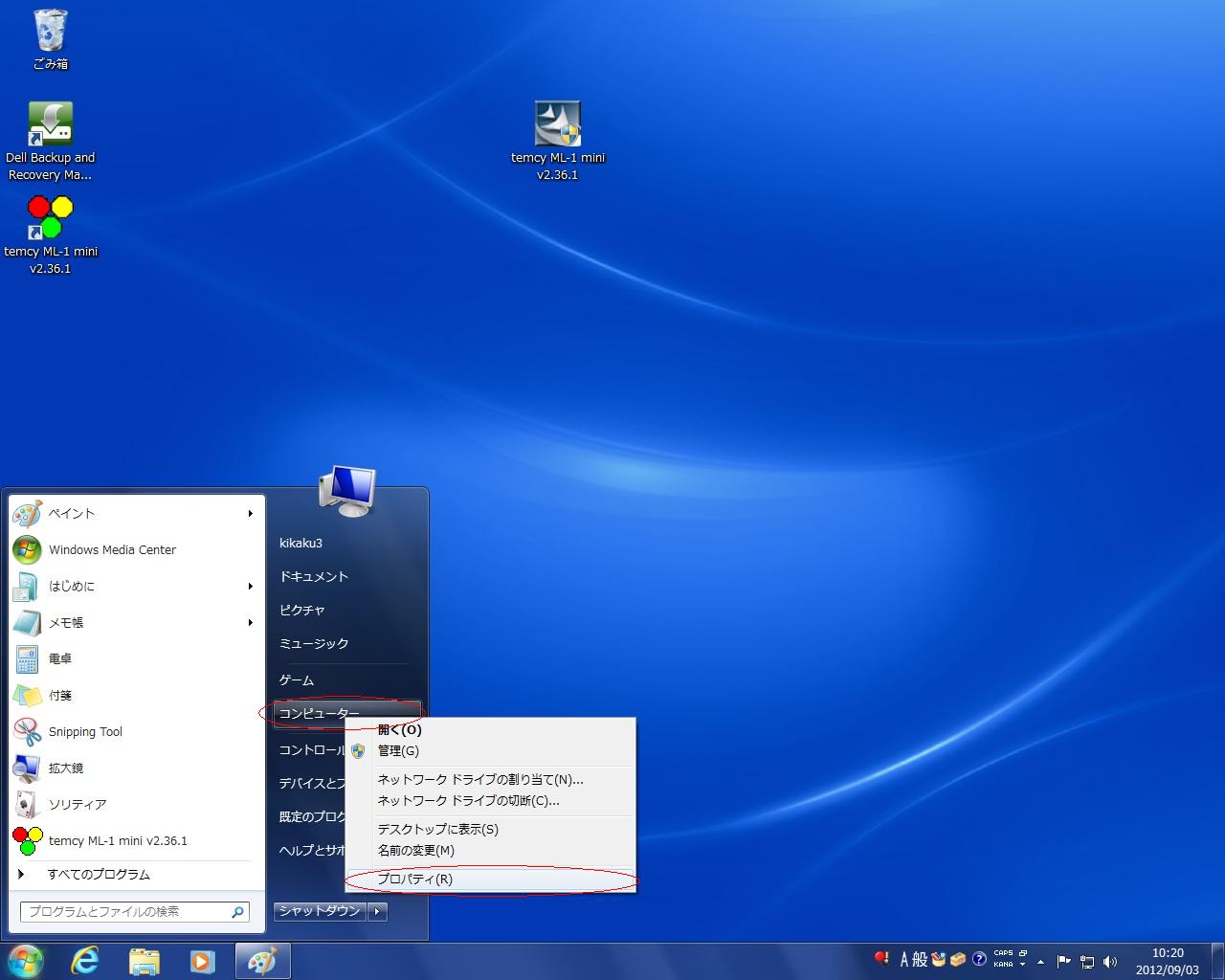This screenshot has height=980, width=1225.
Task: Launch ソリティア from Start menu
Action: [136, 804]
